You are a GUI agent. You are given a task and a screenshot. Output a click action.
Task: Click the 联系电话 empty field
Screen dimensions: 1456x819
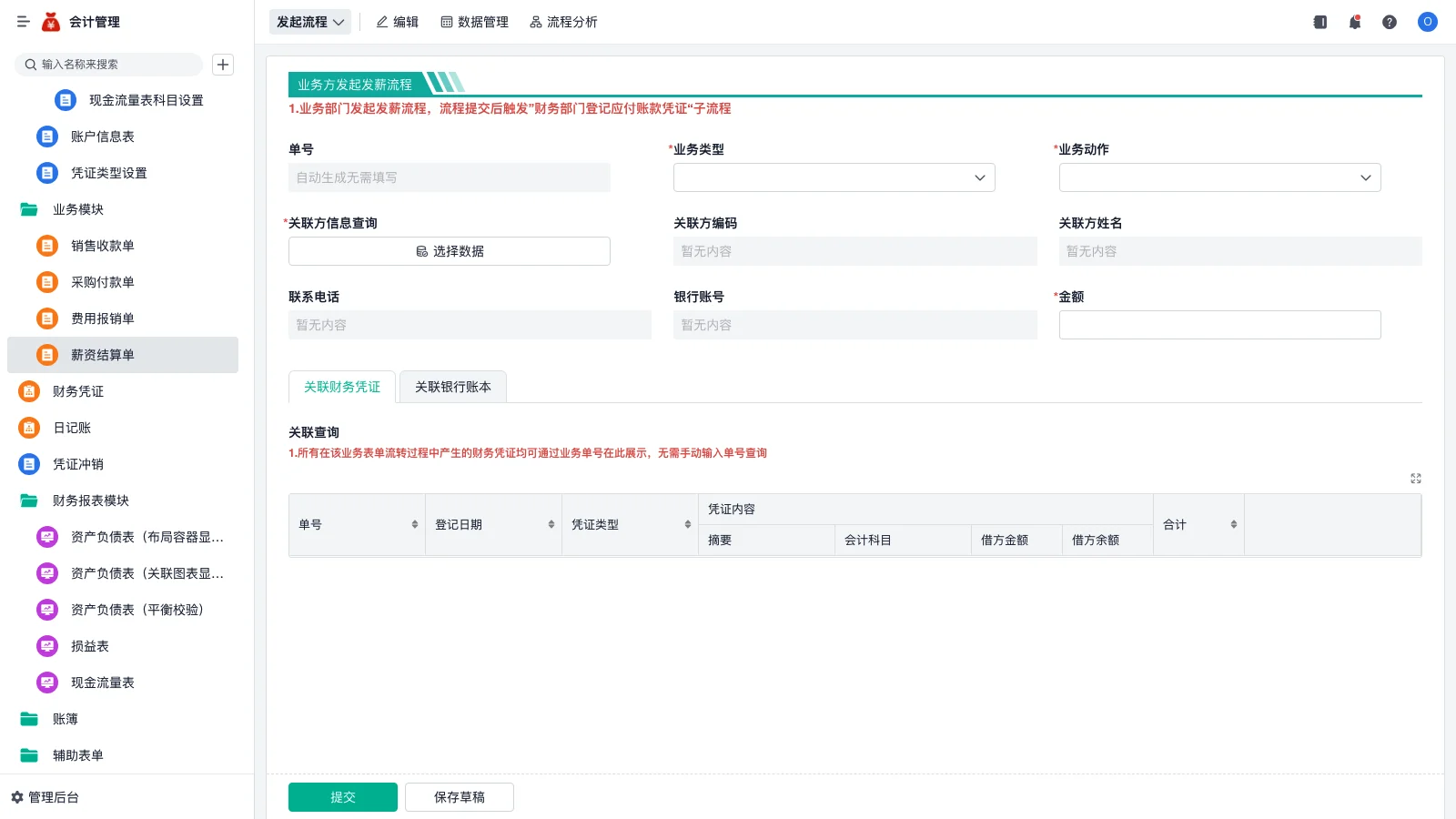470,325
